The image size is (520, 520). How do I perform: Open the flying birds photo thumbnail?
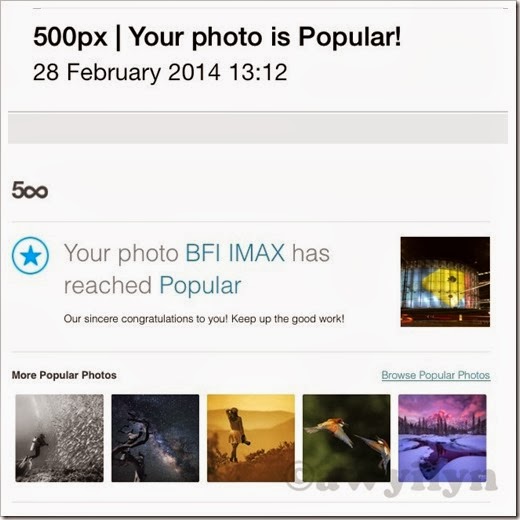coord(347,438)
